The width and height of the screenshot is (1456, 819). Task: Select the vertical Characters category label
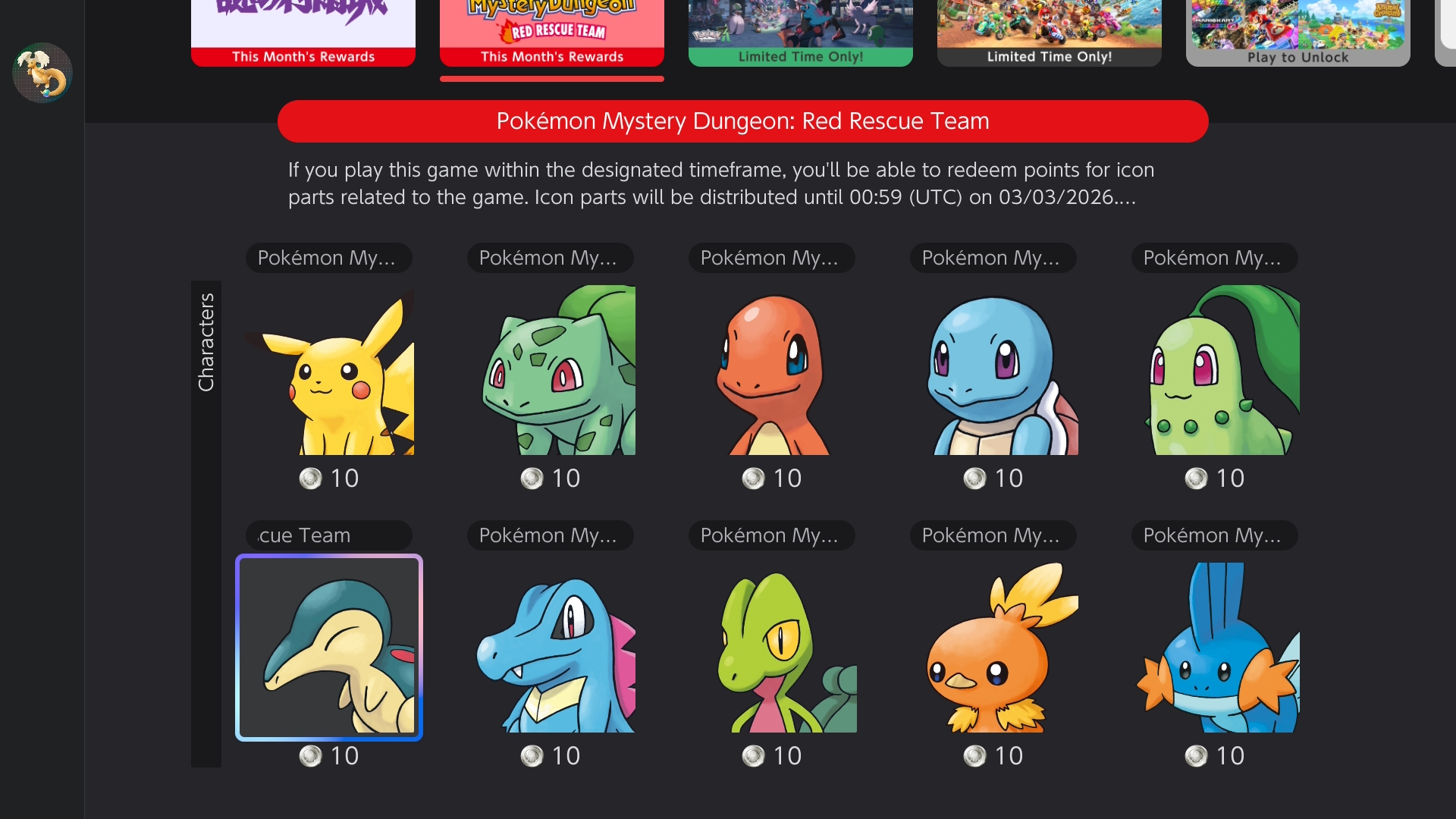(x=206, y=342)
